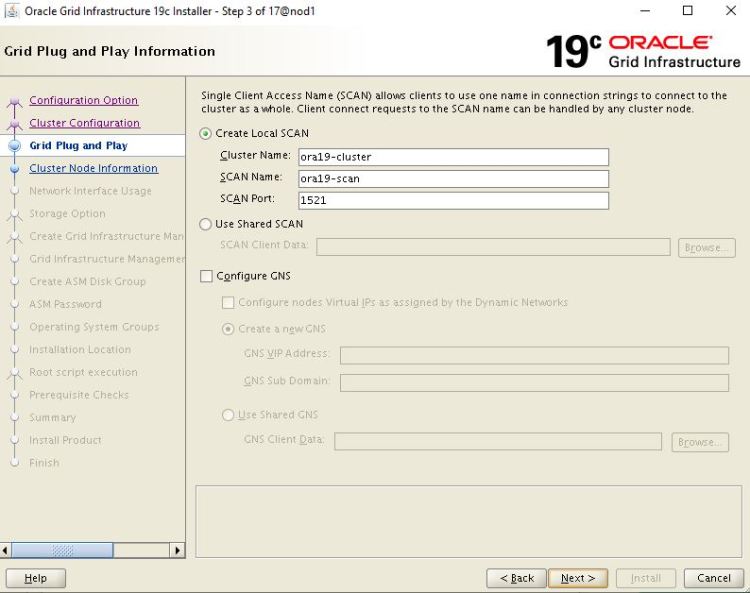The image size is (750, 593).
Task: Click left arrow of sidebar horizontal scrollbar
Action: pyautogui.click(x=8, y=550)
